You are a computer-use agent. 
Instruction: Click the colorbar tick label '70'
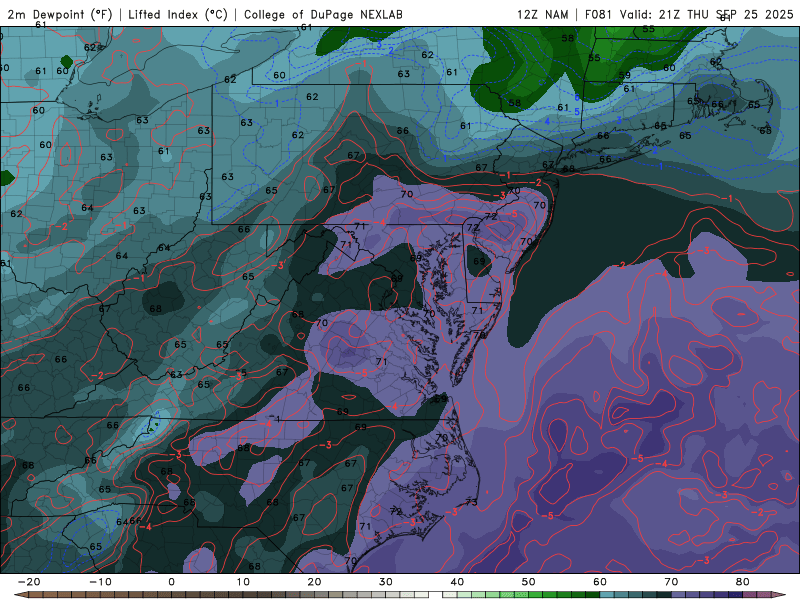[671, 582]
